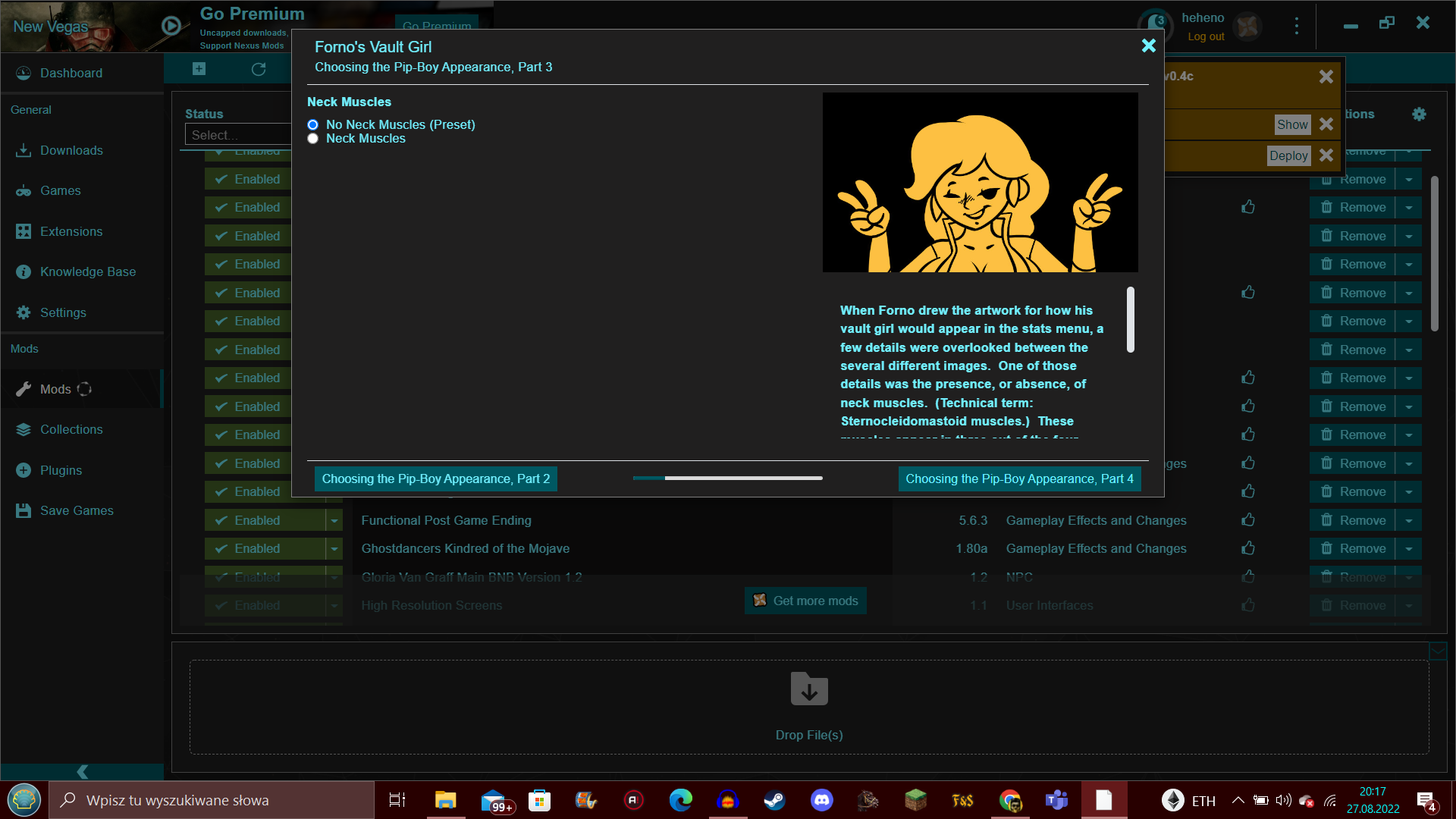Select the Ghostdancers Kindred of the Mojave name
The height and width of the screenshot is (819, 1456).
tap(465, 548)
